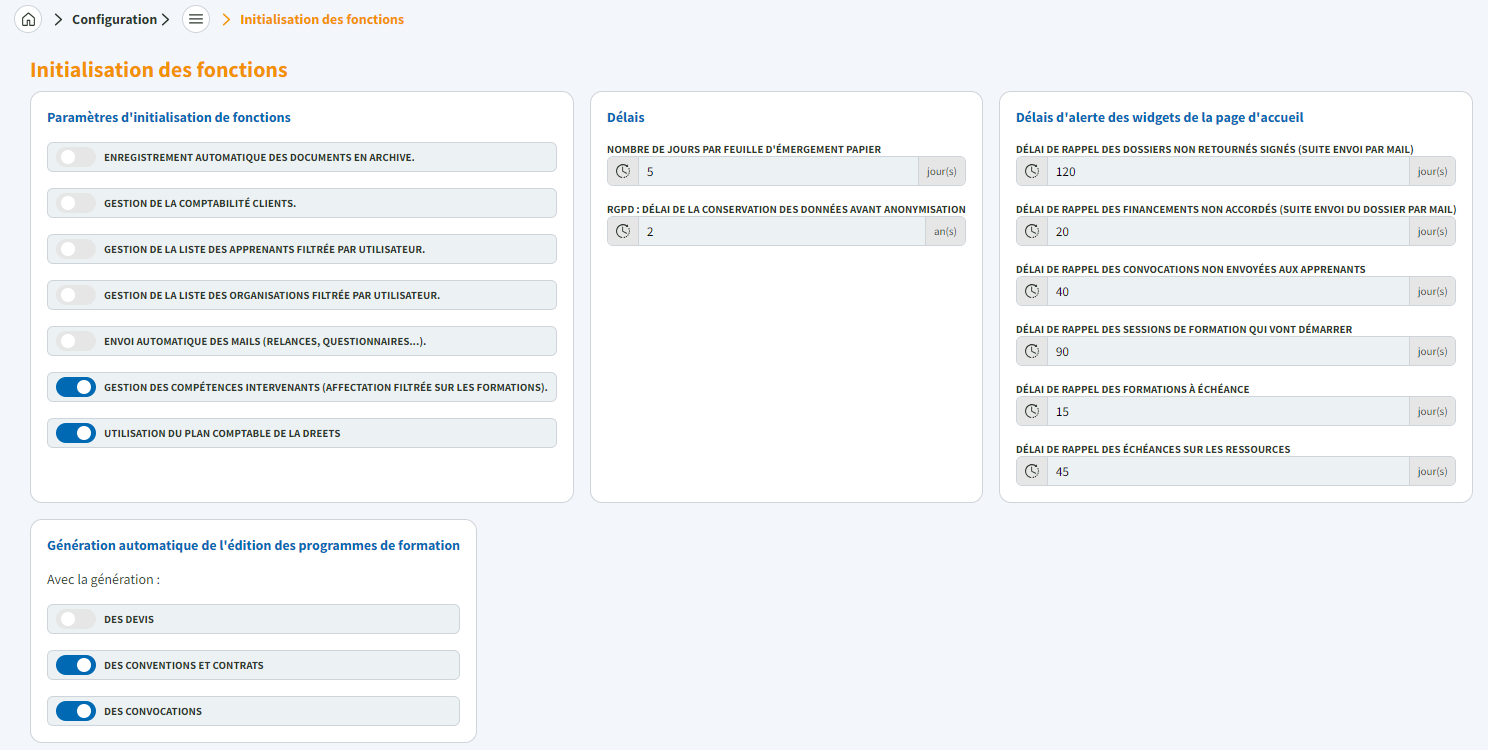Enable envoi automatique des mails toggle
Image resolution: width=1488 pixels, height=750 pixels.
pos(76,341)
